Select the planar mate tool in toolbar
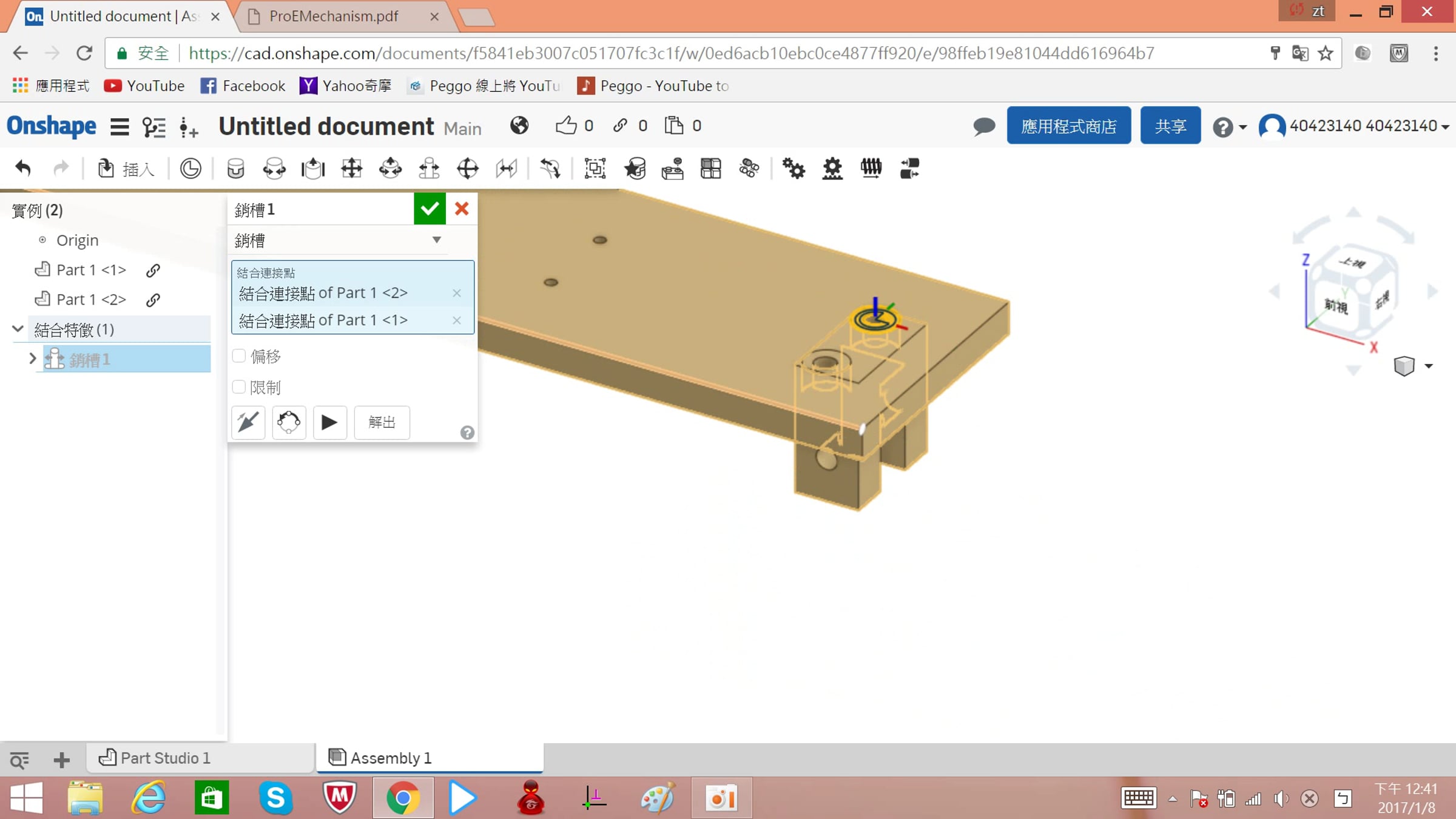Viewport: 1456px width, 819px height. [351, 169]
